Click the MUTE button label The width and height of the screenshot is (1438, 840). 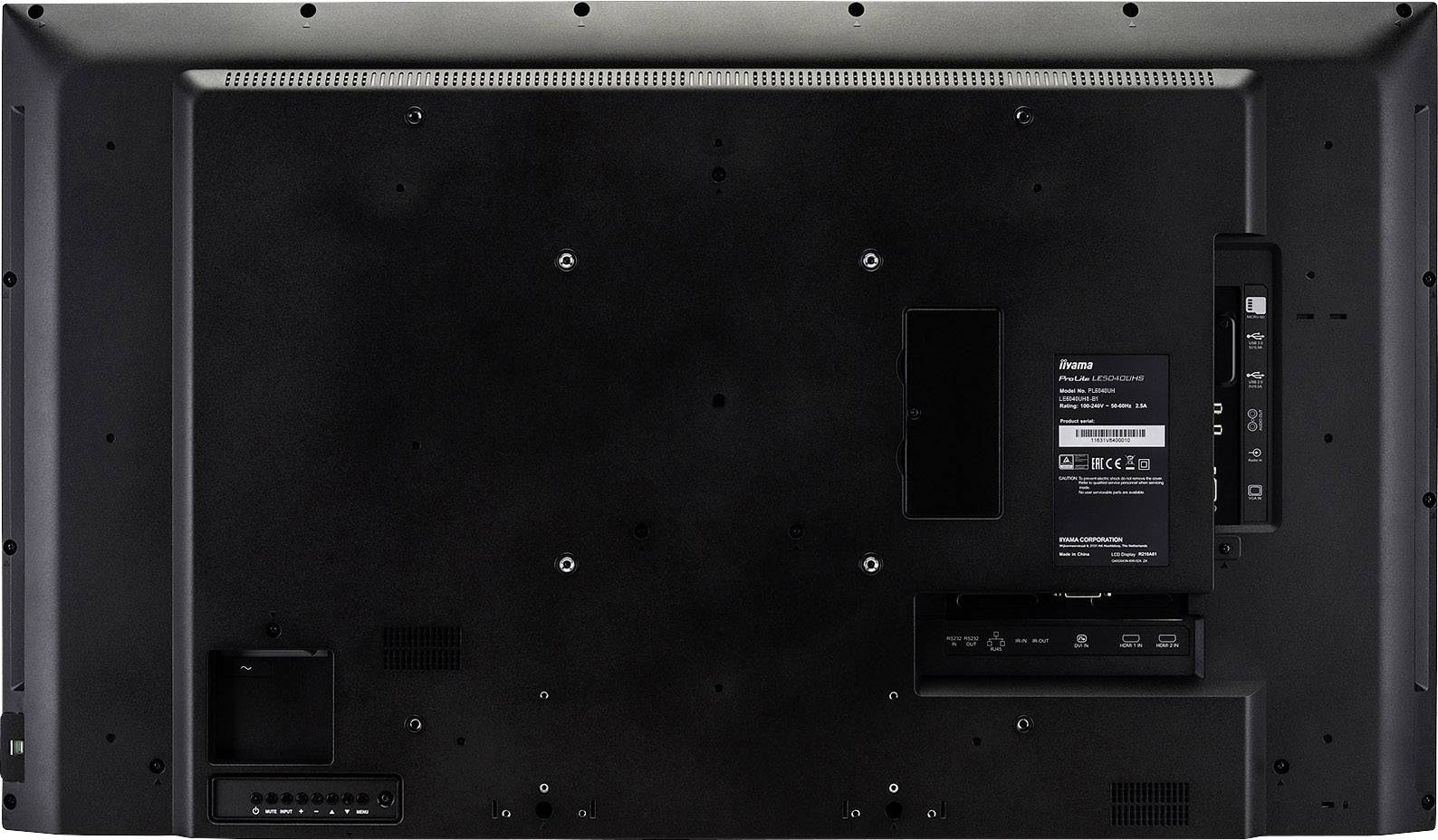point(271,812)
